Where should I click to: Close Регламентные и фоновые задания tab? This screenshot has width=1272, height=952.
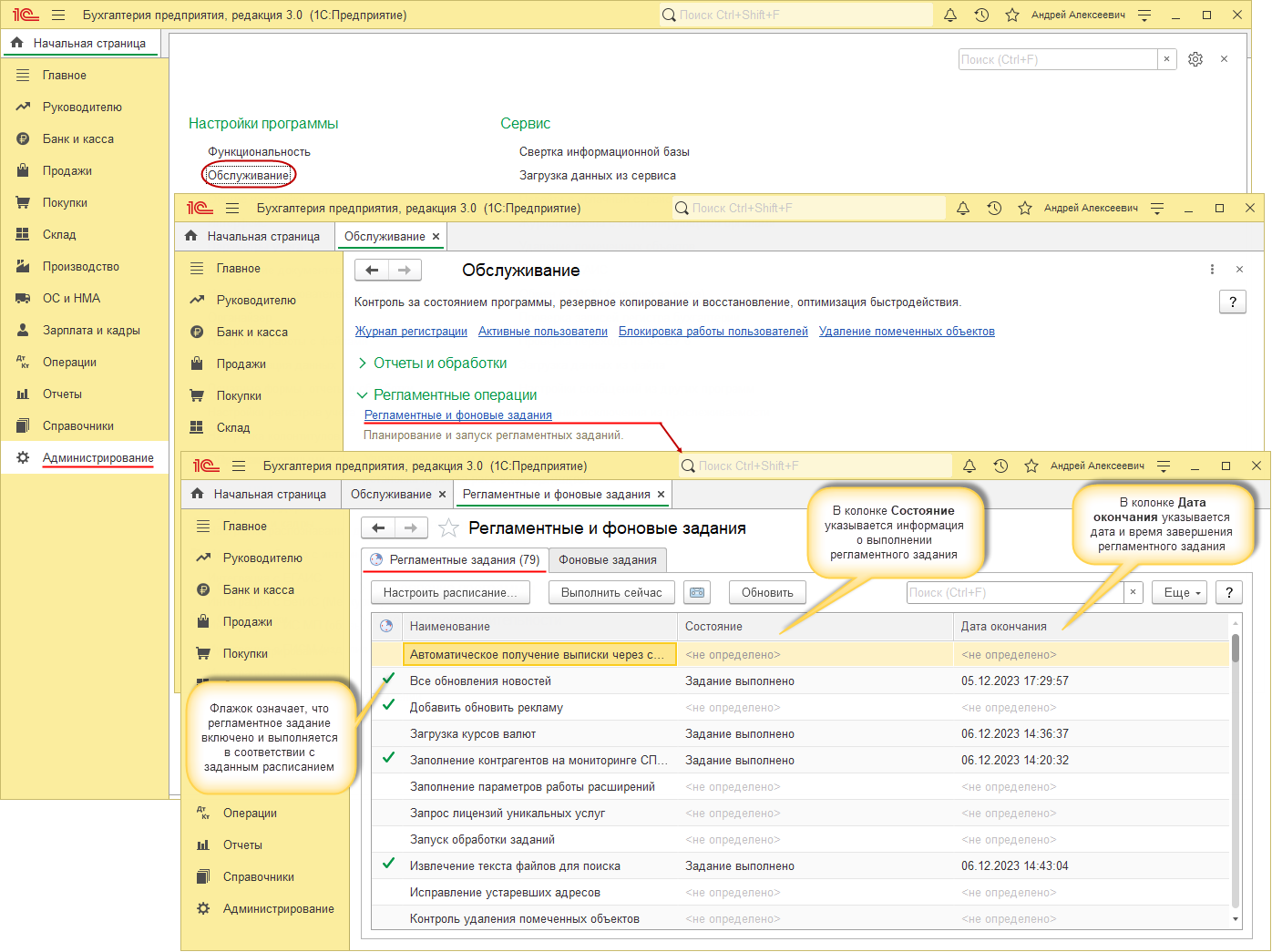pyautogui.click(x=661, y=494)
